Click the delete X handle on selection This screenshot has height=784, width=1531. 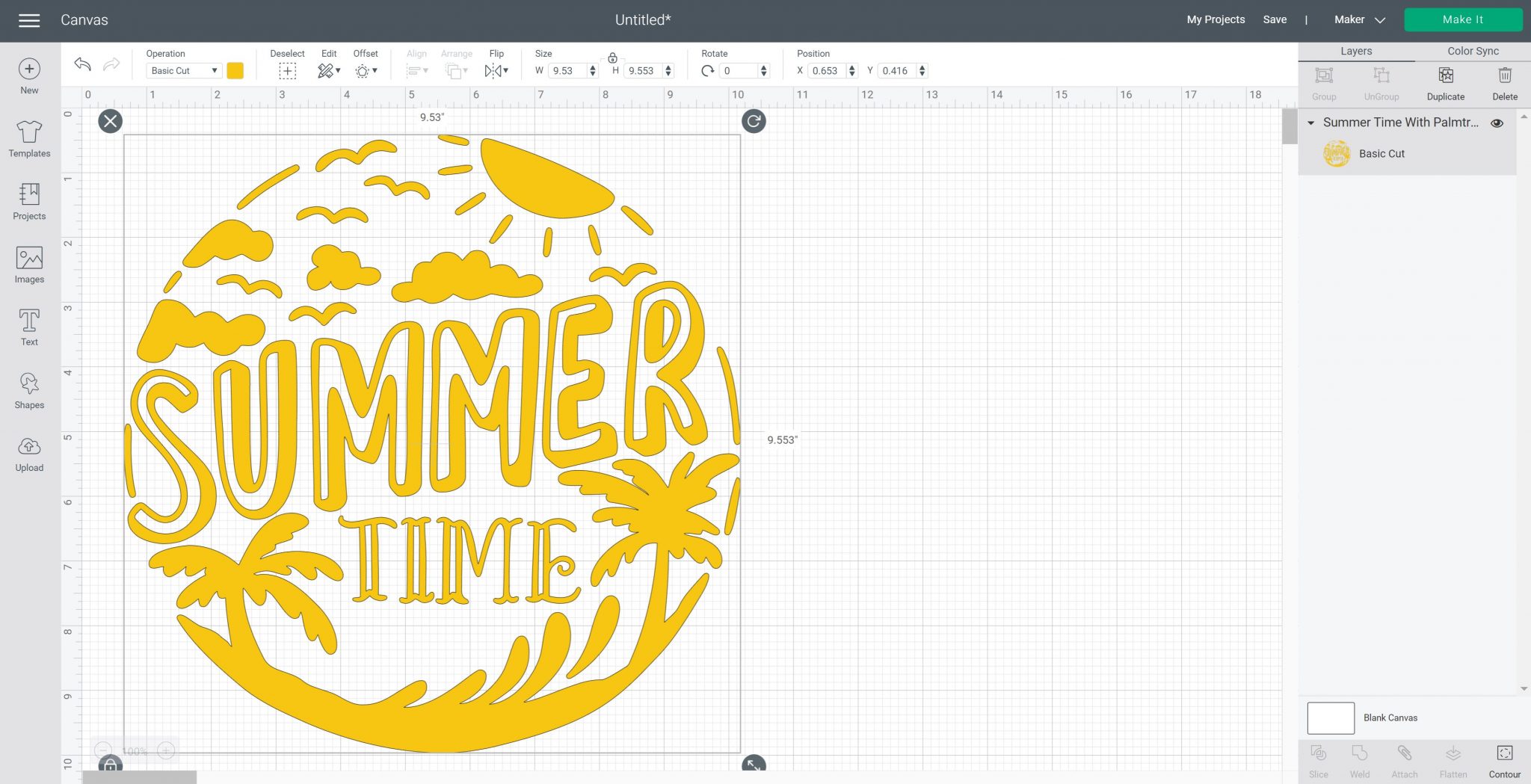coord(111,121)
